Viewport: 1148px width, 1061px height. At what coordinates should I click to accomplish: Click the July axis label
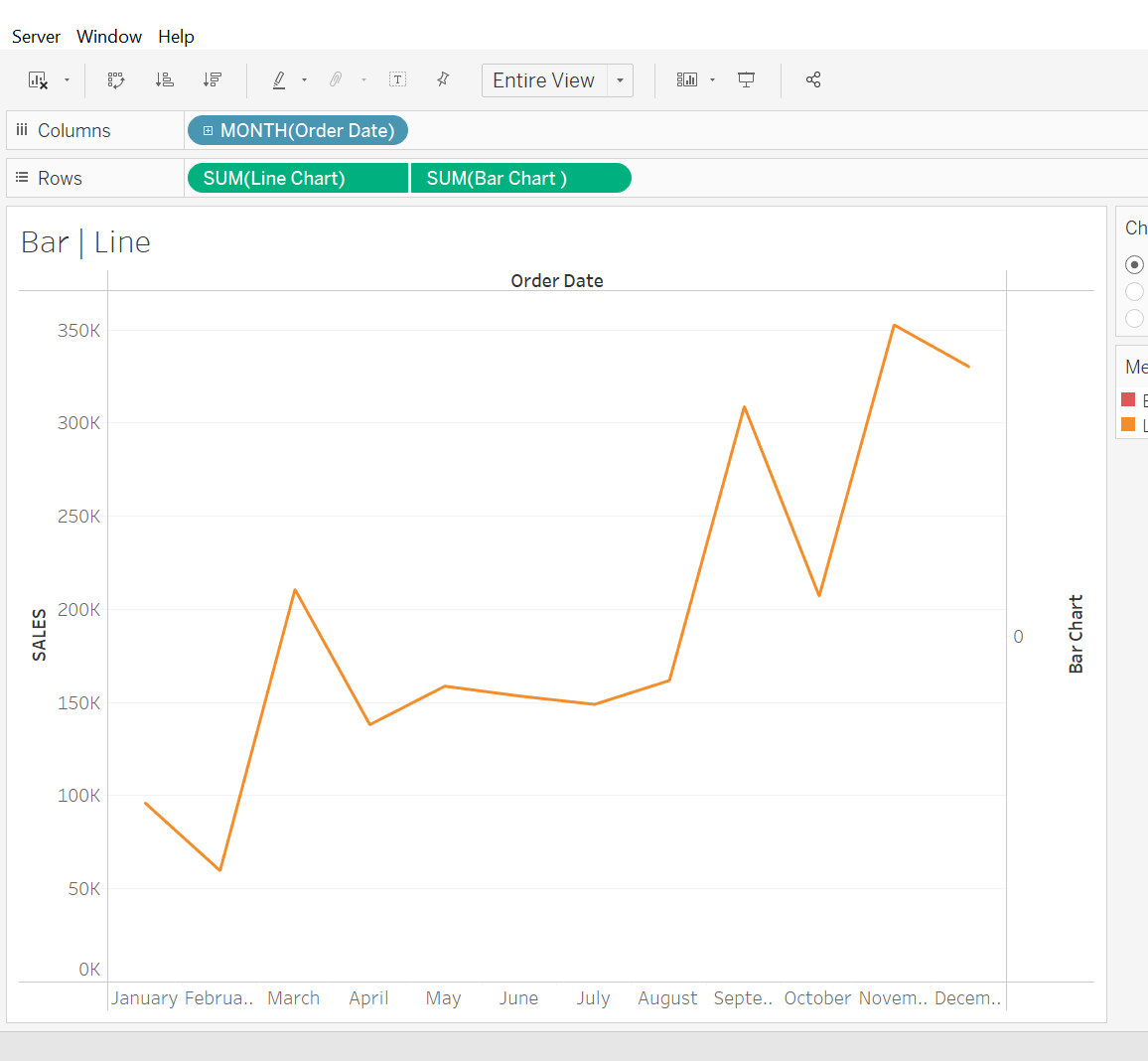point(593,998)
